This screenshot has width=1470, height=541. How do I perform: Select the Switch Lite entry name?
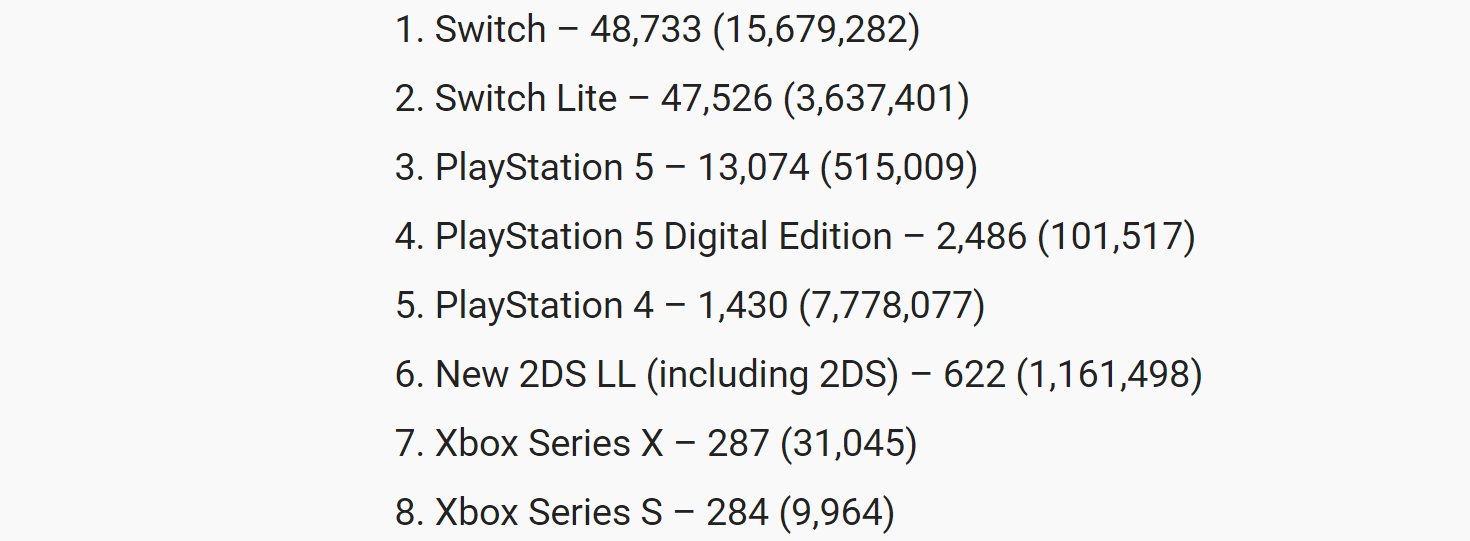526,99
